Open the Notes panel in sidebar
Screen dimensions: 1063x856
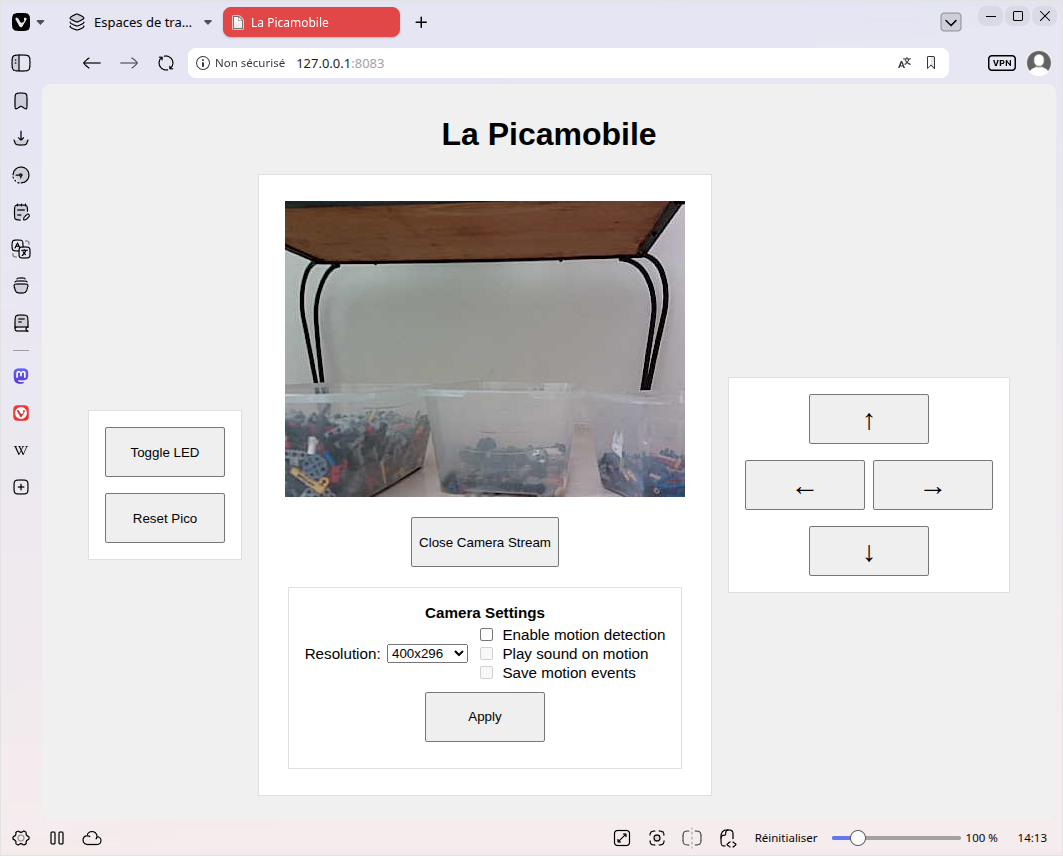[21, 212]
